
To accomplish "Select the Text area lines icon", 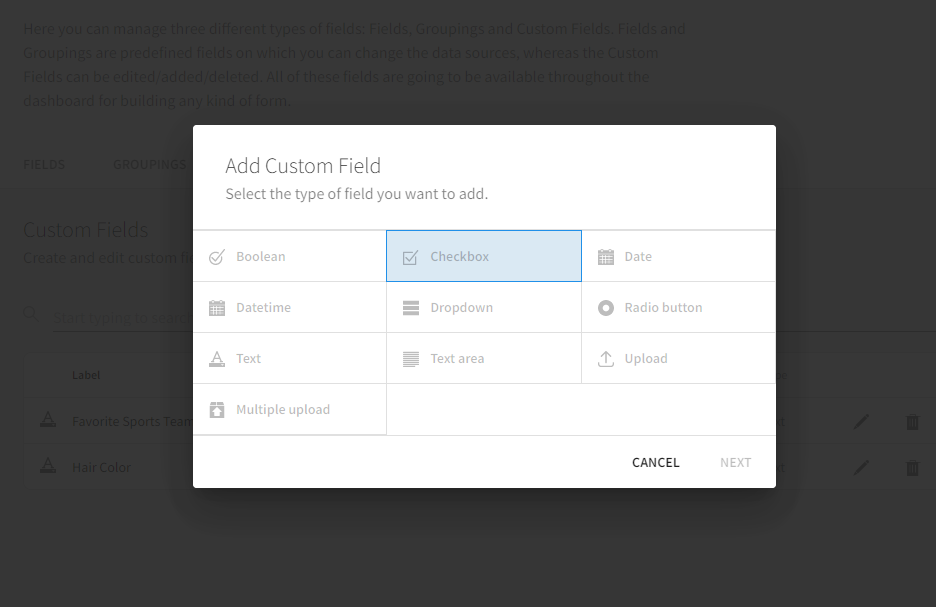I will [x=410, y=359].
